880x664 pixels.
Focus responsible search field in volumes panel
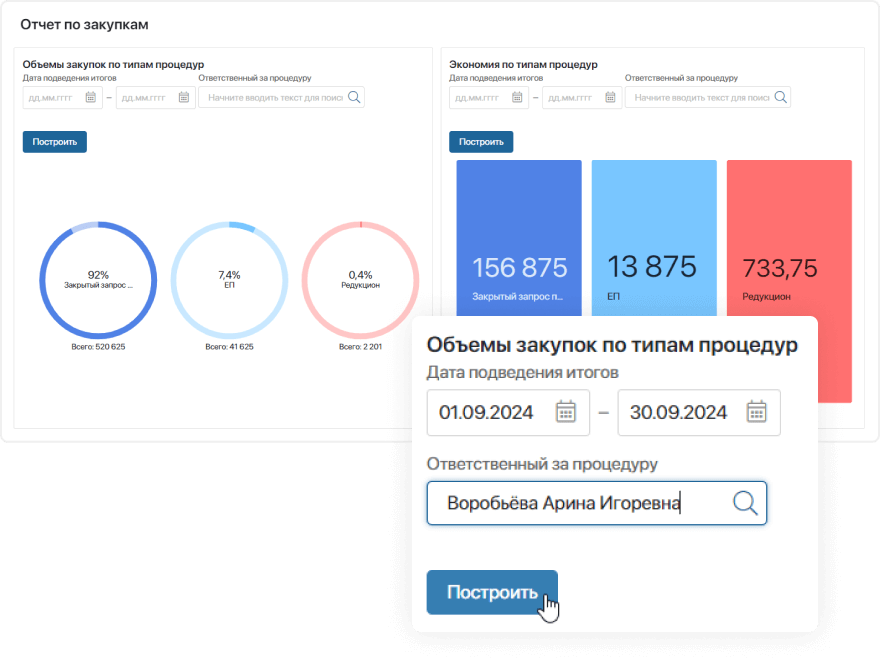(281, 97)
